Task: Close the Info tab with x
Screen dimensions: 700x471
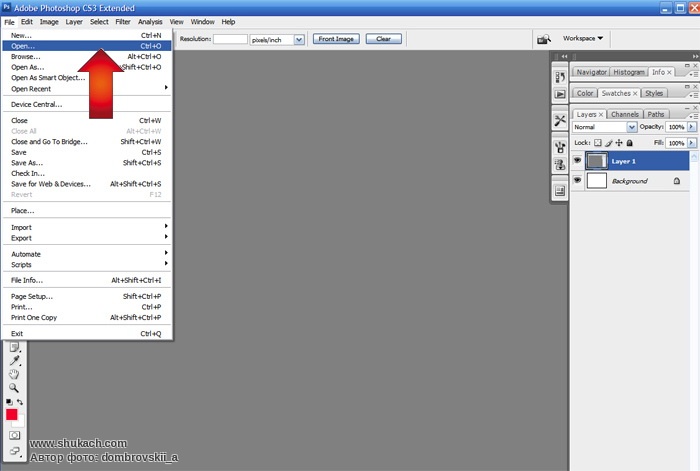Action: [x=669, y=72]
